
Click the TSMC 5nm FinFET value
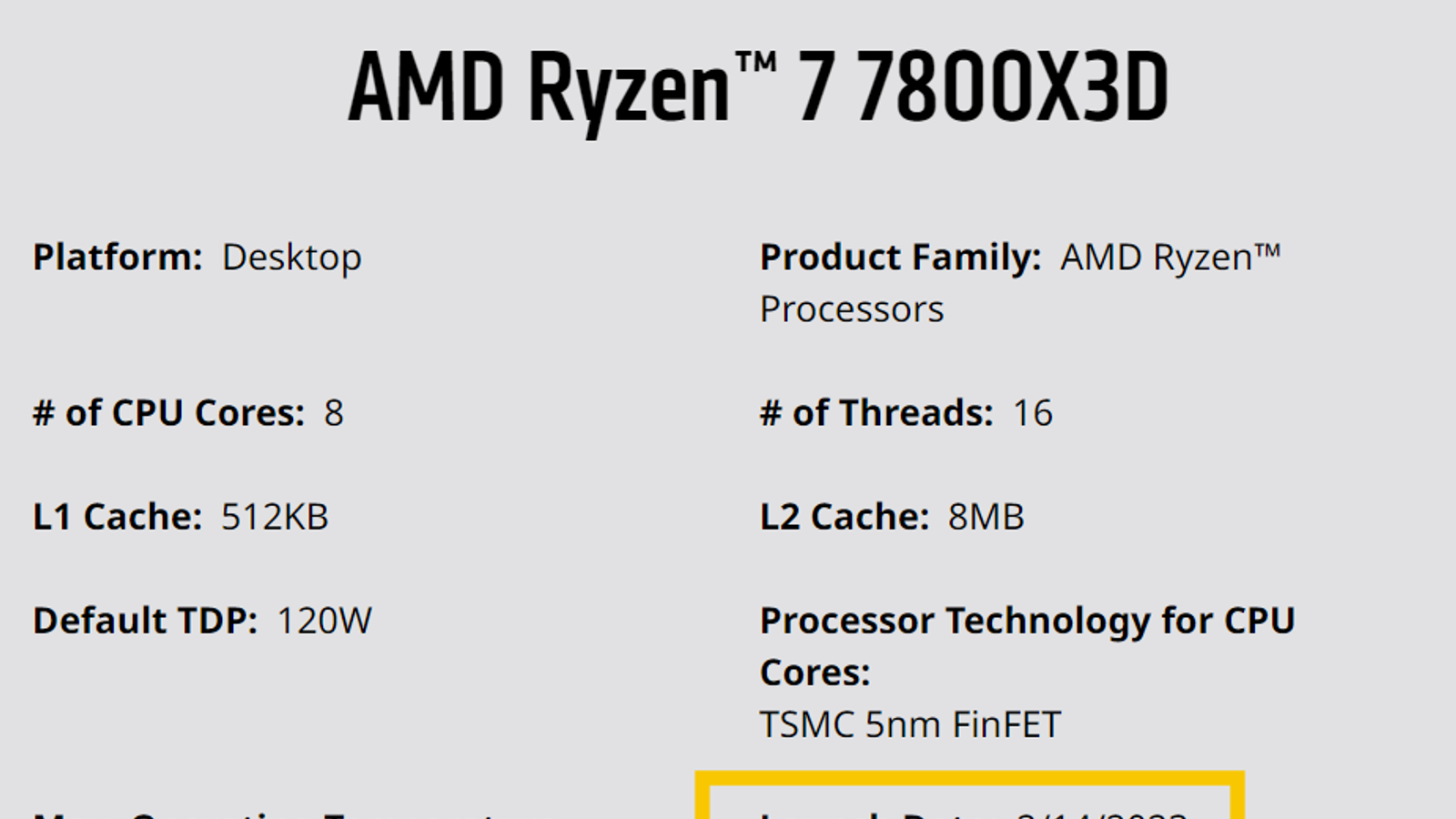coord(910,724)
